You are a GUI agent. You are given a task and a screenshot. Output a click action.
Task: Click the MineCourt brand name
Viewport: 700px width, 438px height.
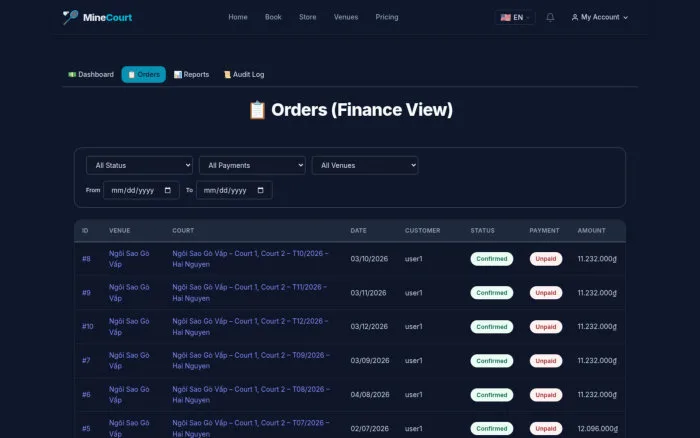coord(108,17)
